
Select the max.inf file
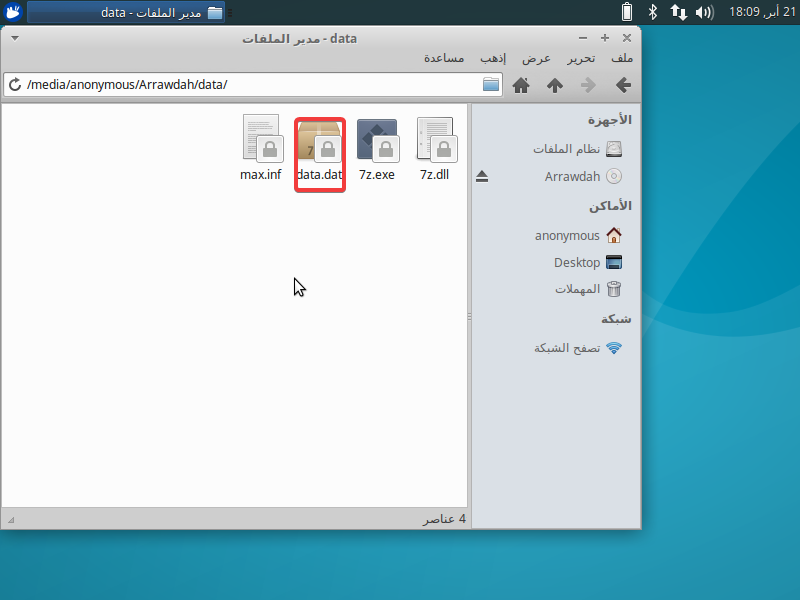tap(261, 141)
